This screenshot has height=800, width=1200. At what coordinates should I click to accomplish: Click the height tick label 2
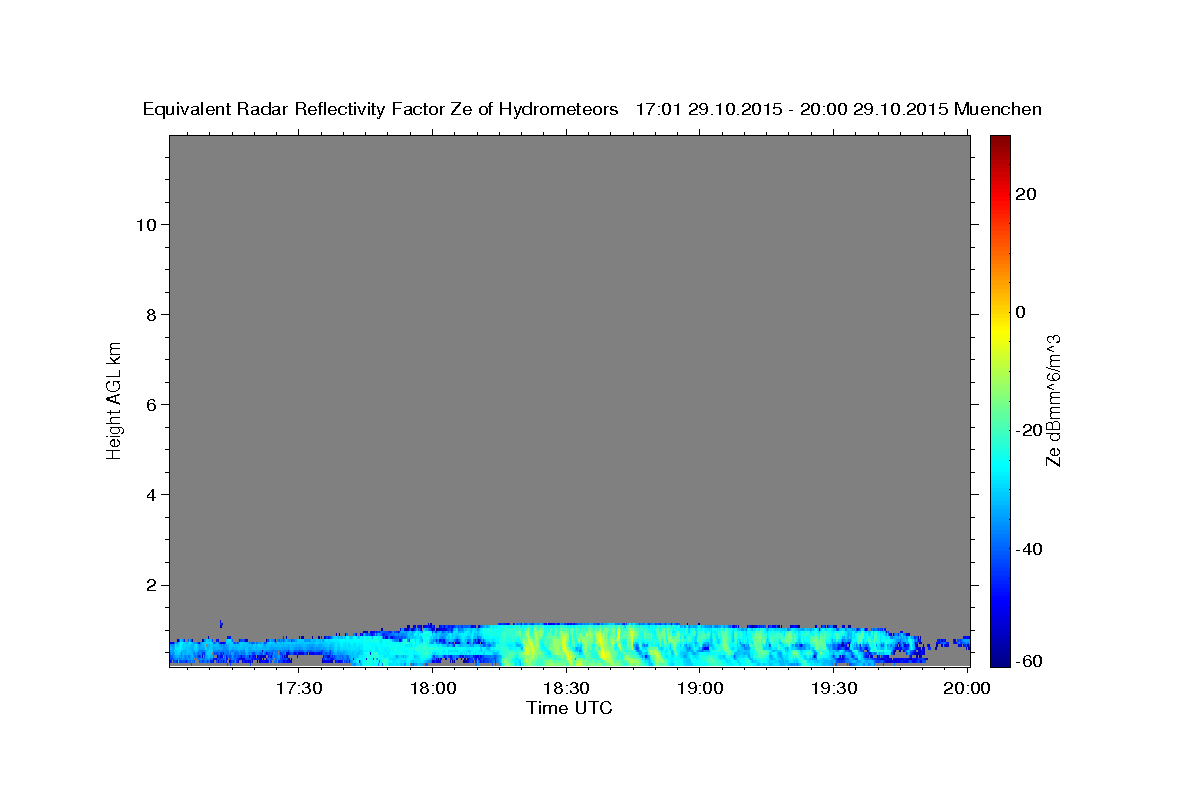[x=150, y=584]
